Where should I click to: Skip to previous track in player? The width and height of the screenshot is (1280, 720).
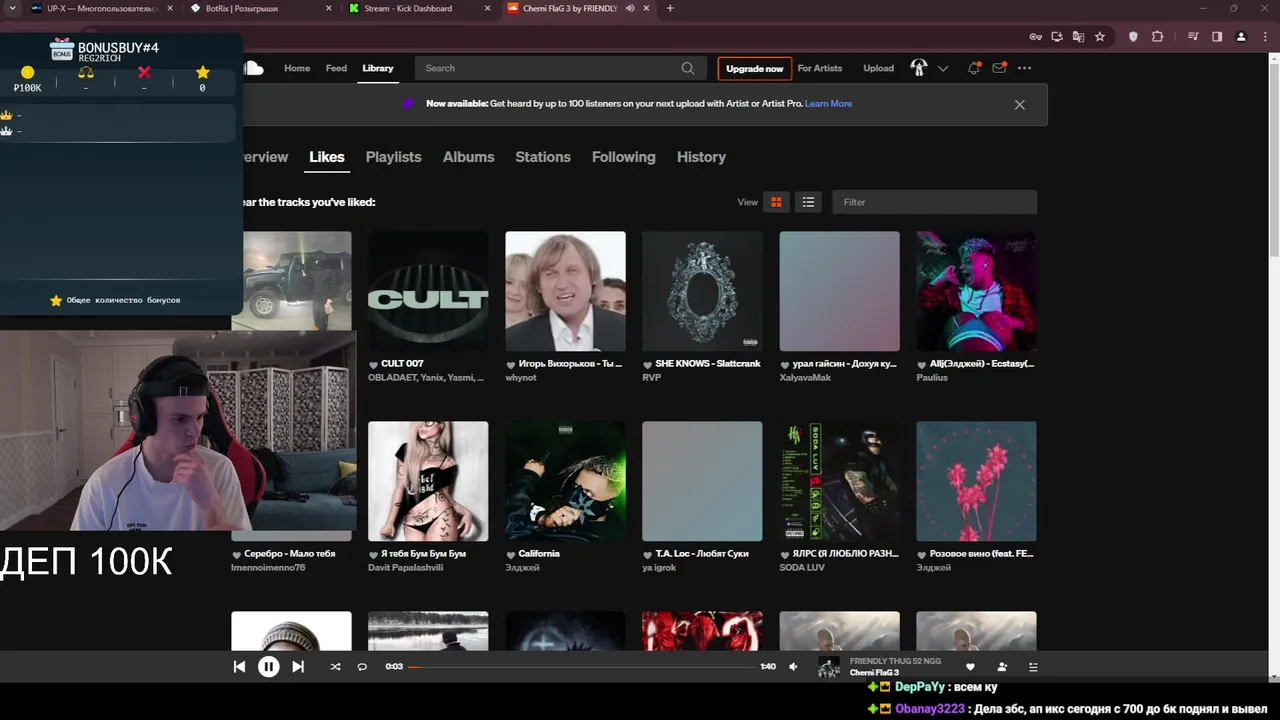click(x=239, y=667)
